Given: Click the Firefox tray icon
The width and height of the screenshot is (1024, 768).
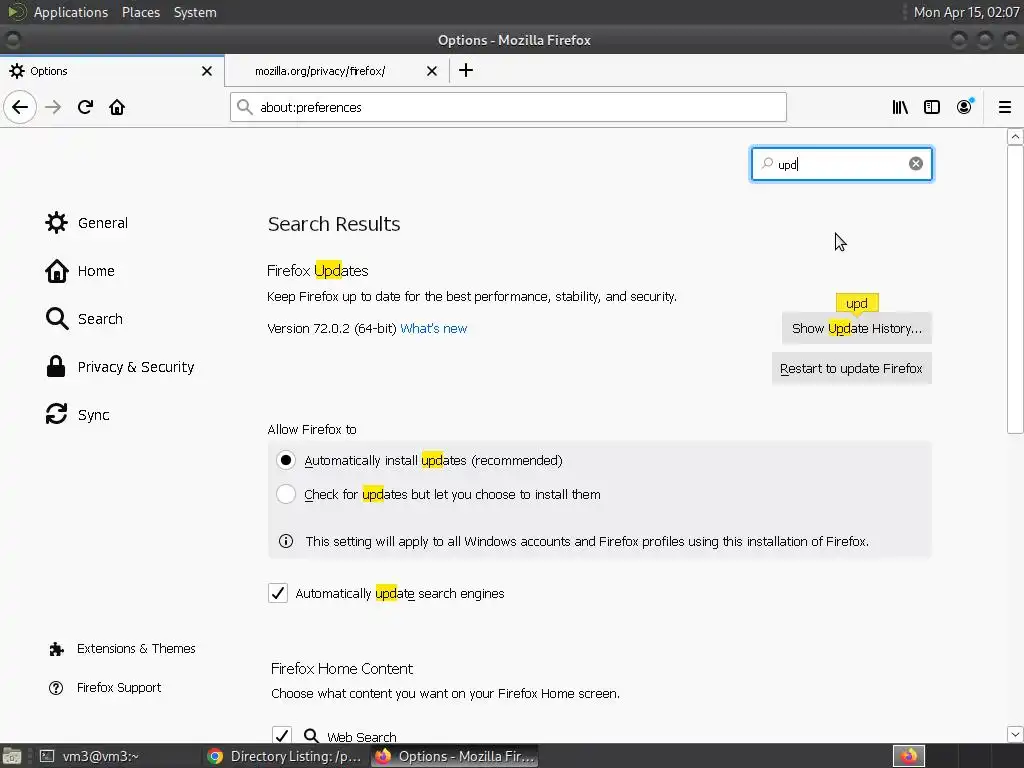Looking at the screenshot, I should (908, 756).
